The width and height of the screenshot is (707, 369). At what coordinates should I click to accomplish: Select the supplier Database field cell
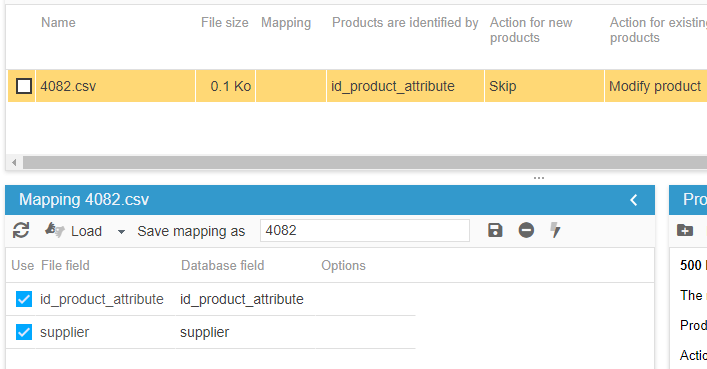(245, 332)
